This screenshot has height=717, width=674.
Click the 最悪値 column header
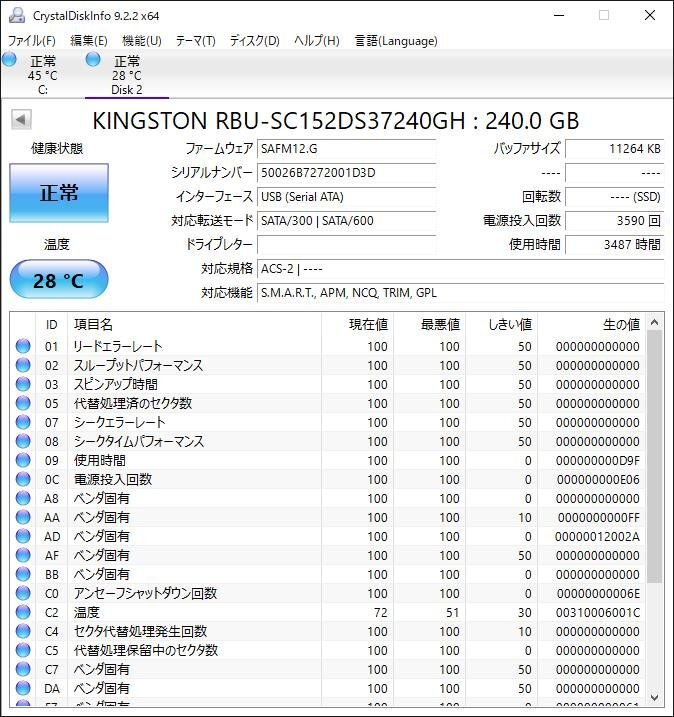pyautogui.click(x=430, y=324)
